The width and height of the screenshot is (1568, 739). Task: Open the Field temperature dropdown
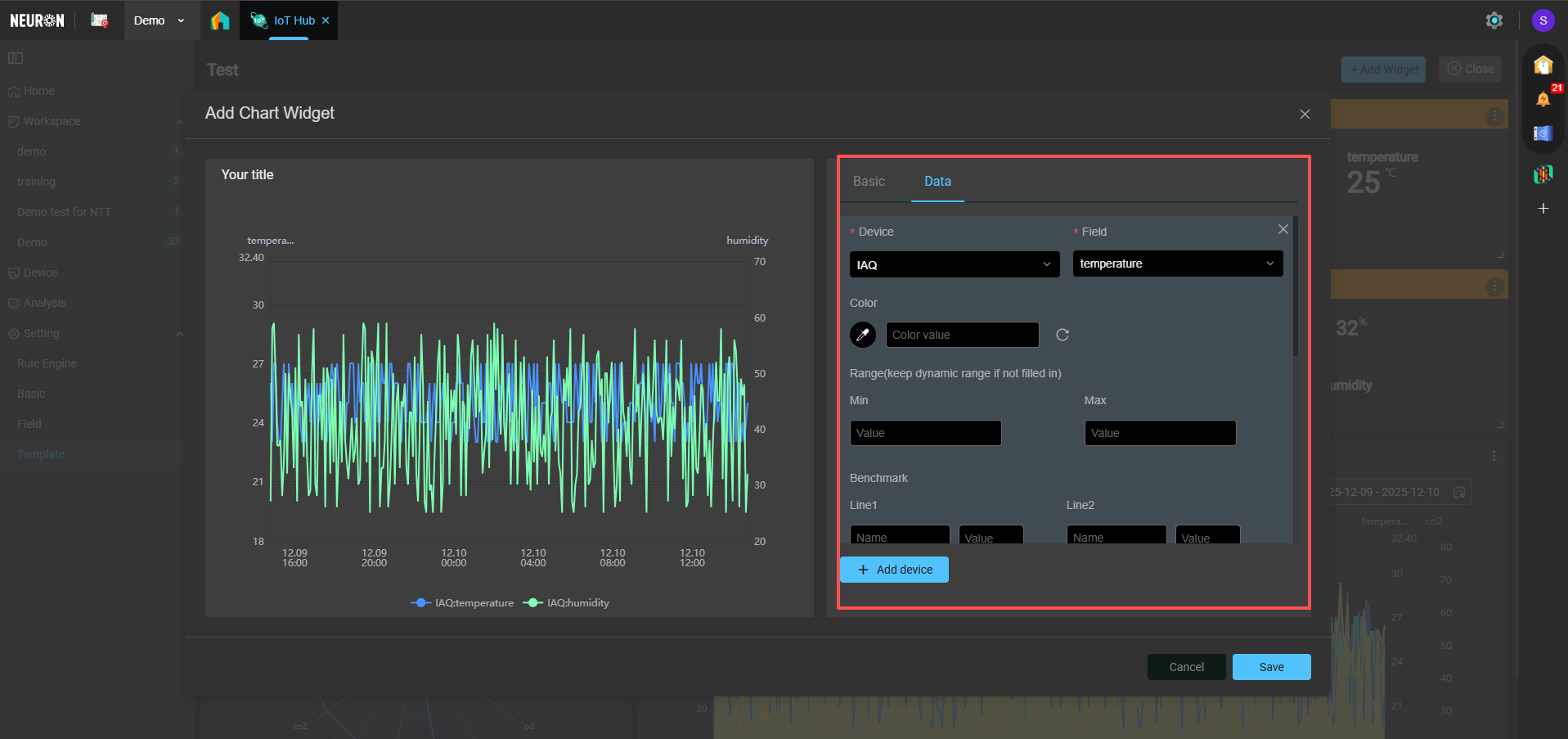[x=1177, y=264]
